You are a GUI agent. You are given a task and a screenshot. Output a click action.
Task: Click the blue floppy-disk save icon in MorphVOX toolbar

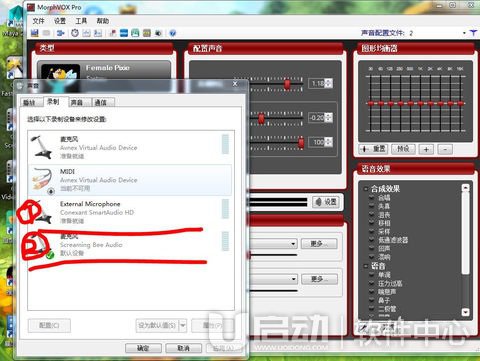35,33
